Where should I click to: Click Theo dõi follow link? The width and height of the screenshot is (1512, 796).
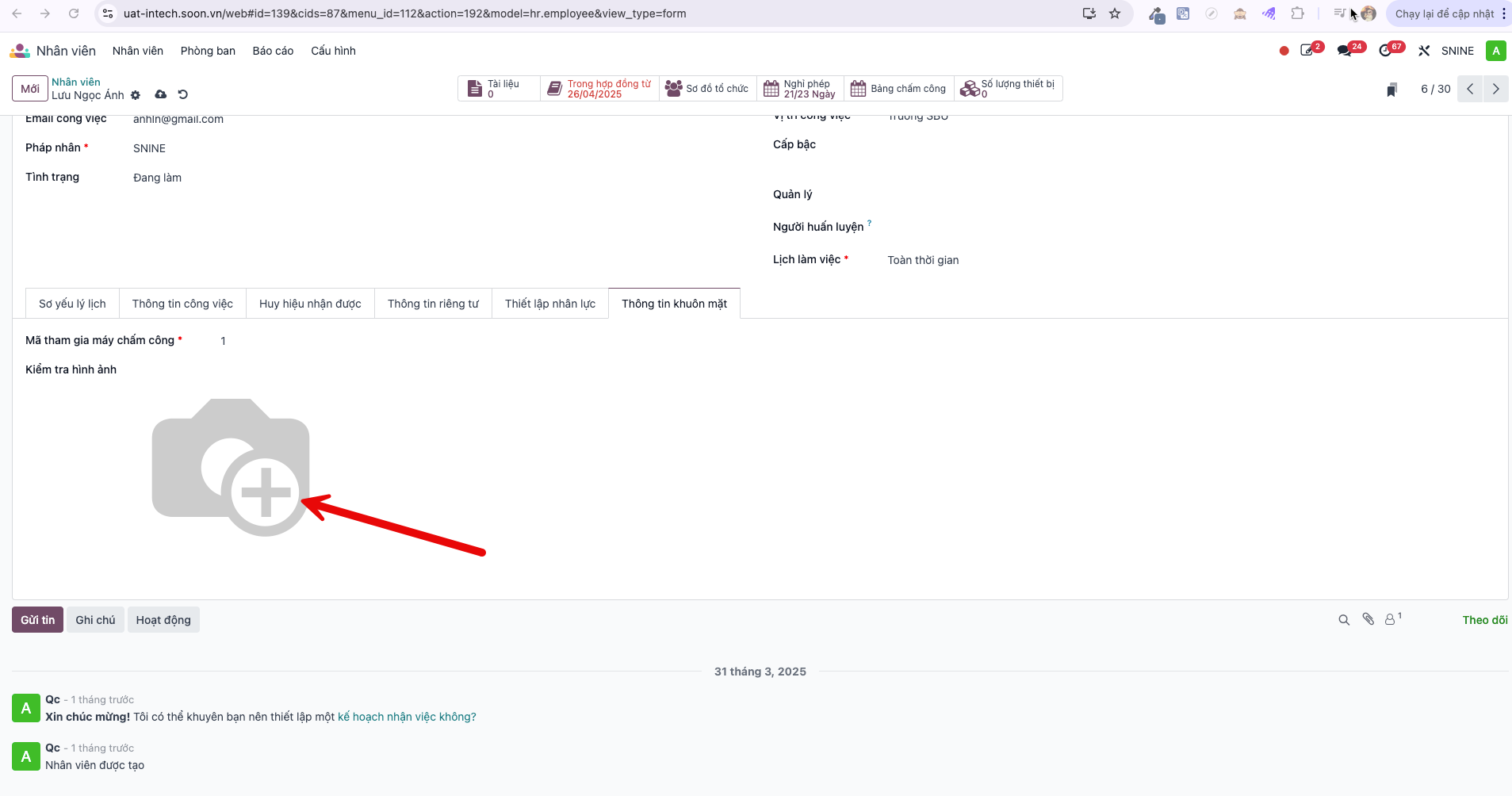coord(1485,620)
